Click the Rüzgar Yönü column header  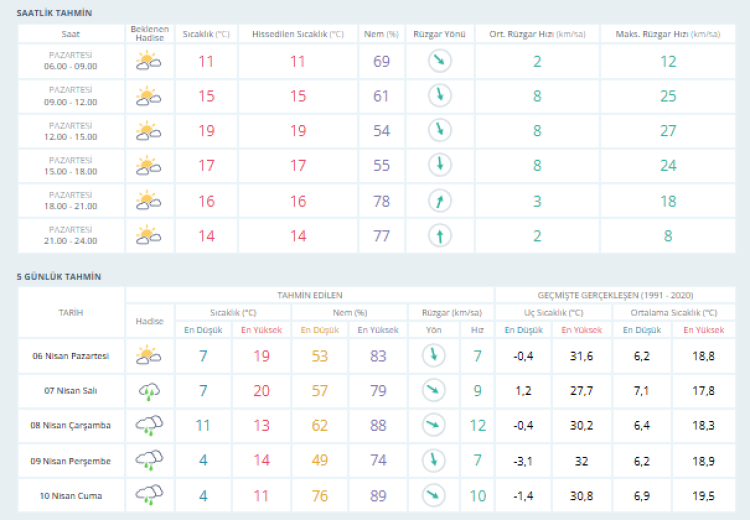[438, 33]
